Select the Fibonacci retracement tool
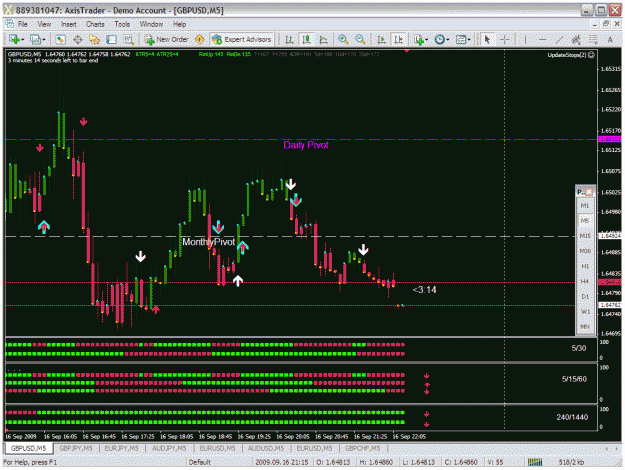This screenshot has height=470, width=625. coord(593,39)
